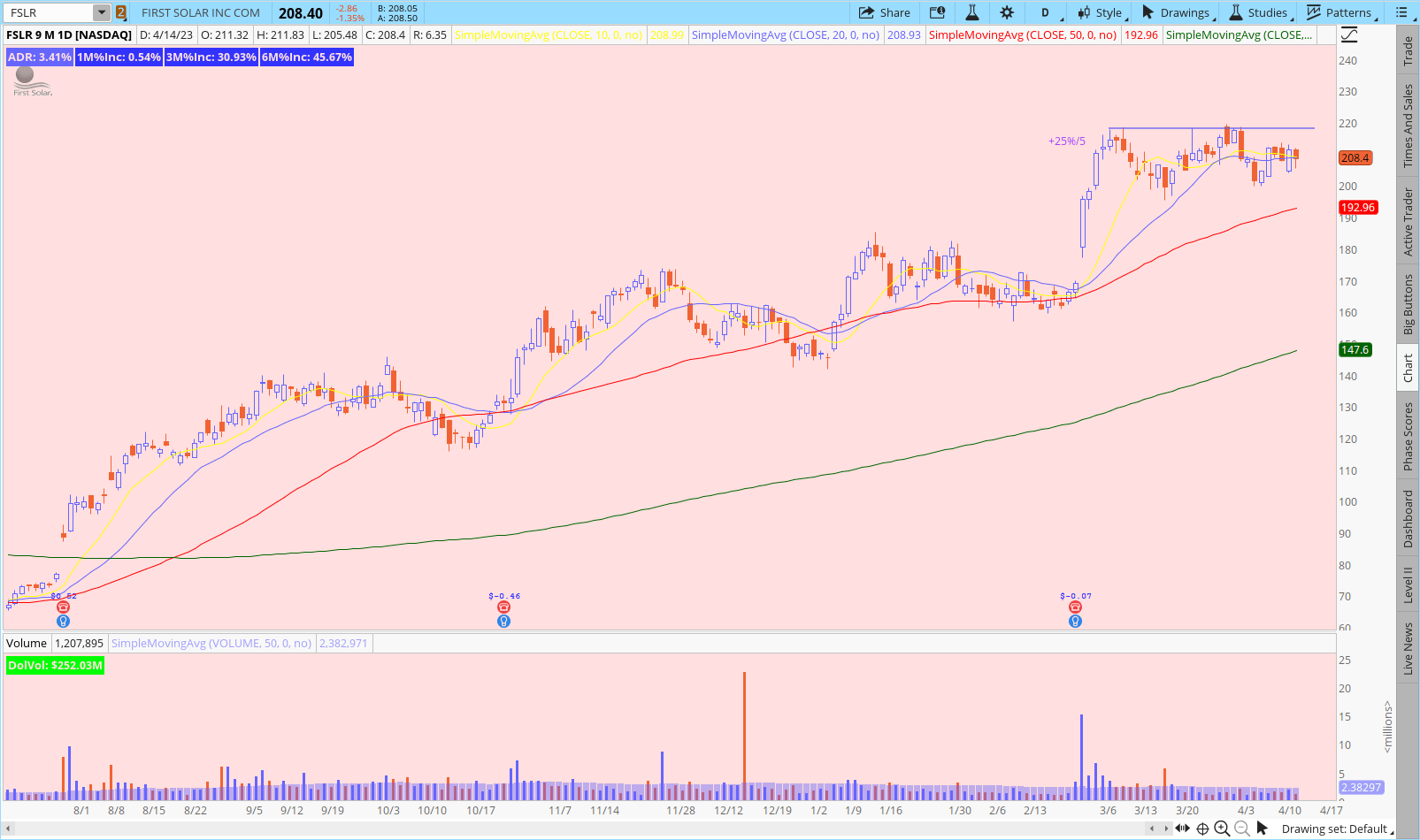The width and height of the screenshot is (1420, 840).
Task: Open the quote details card icon
Action: click(938, 12)
